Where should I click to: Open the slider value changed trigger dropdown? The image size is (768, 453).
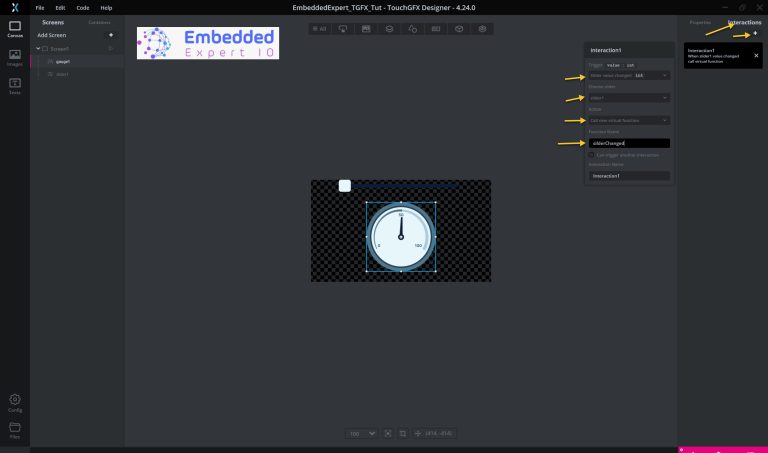click(x=629, y=75)
